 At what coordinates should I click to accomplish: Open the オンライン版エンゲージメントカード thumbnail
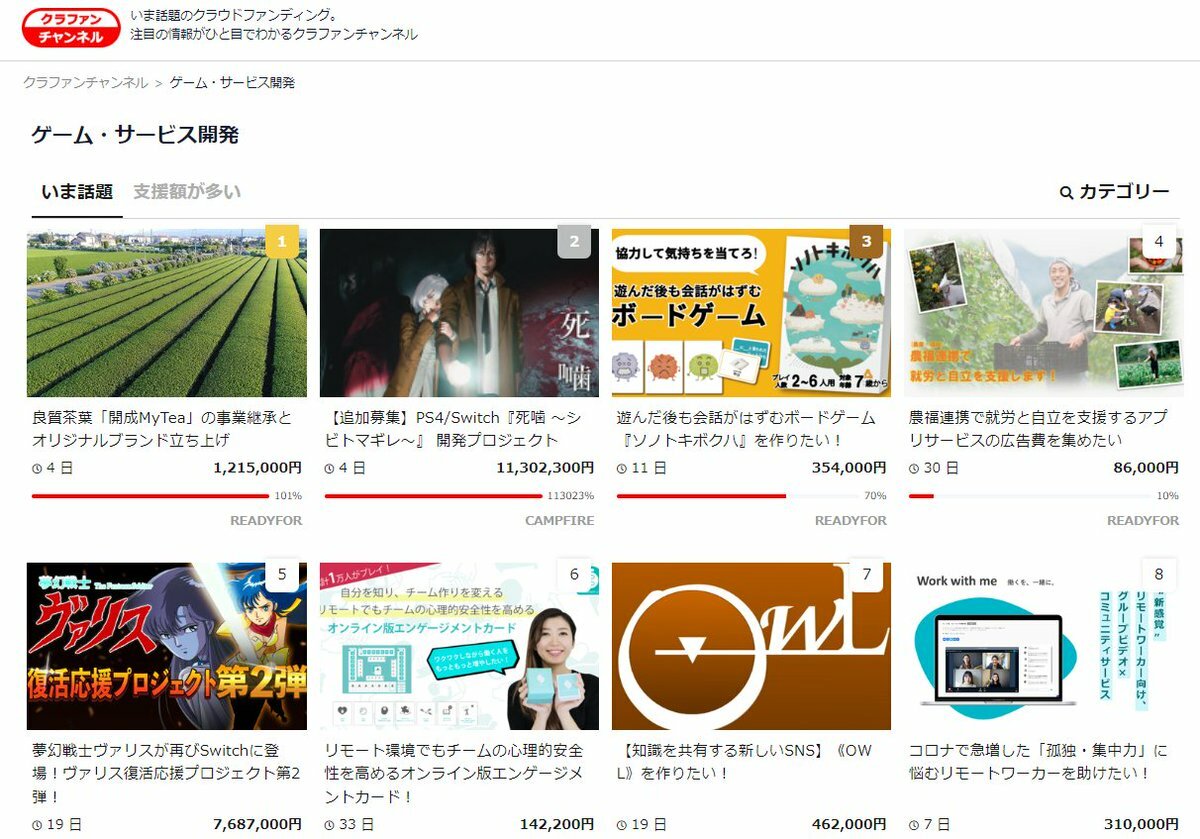459,646
